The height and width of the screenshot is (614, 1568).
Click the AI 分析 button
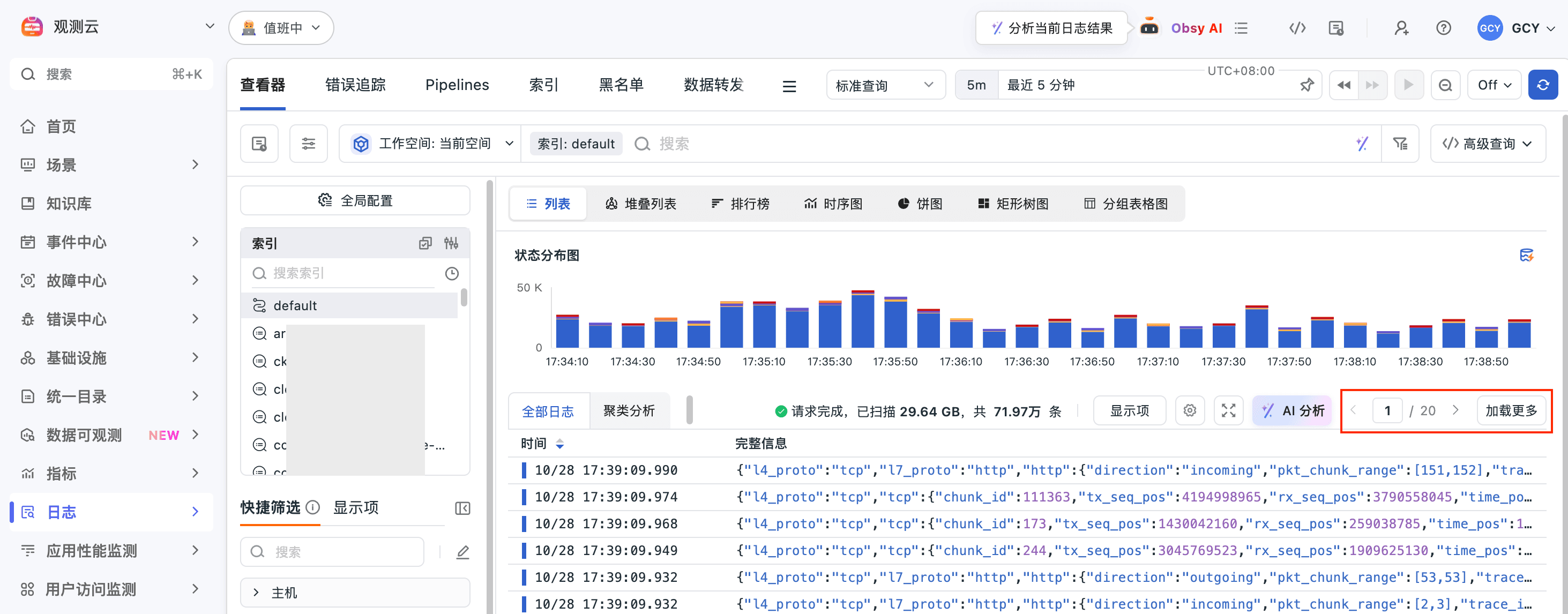1293,411
